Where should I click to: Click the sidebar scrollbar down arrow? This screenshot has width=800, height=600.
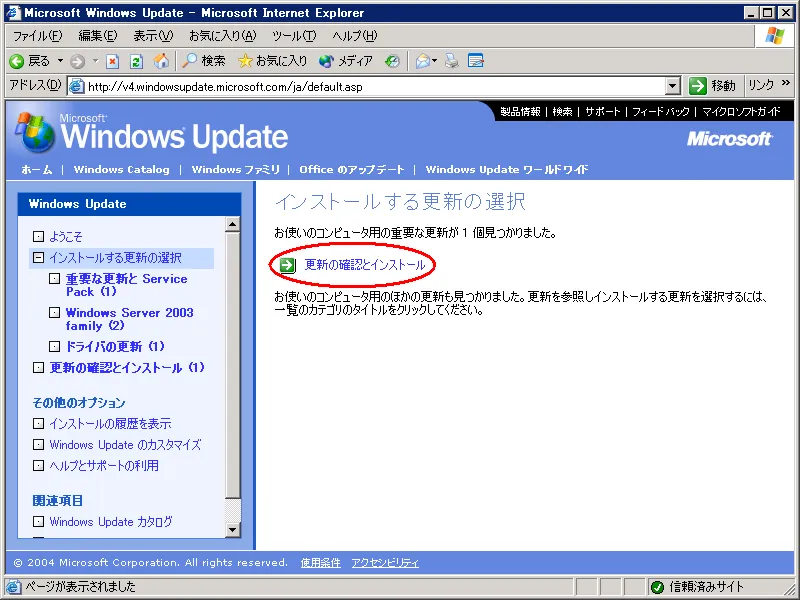tap(233, 530)
